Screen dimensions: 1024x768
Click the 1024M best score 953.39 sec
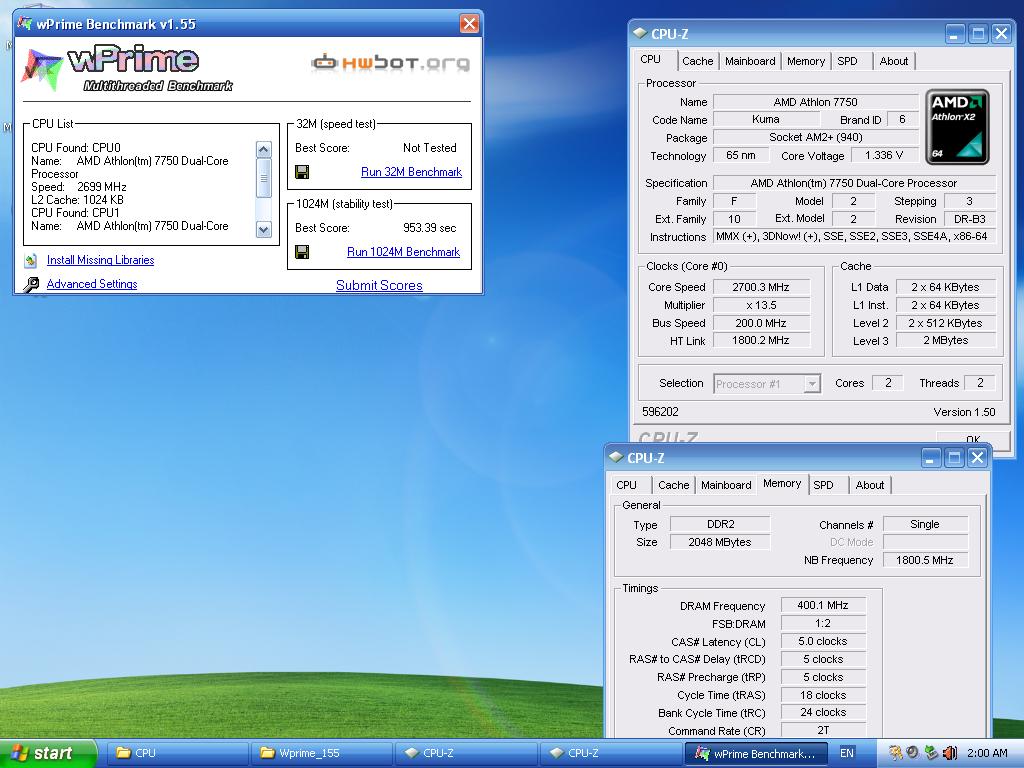(430, 228)
